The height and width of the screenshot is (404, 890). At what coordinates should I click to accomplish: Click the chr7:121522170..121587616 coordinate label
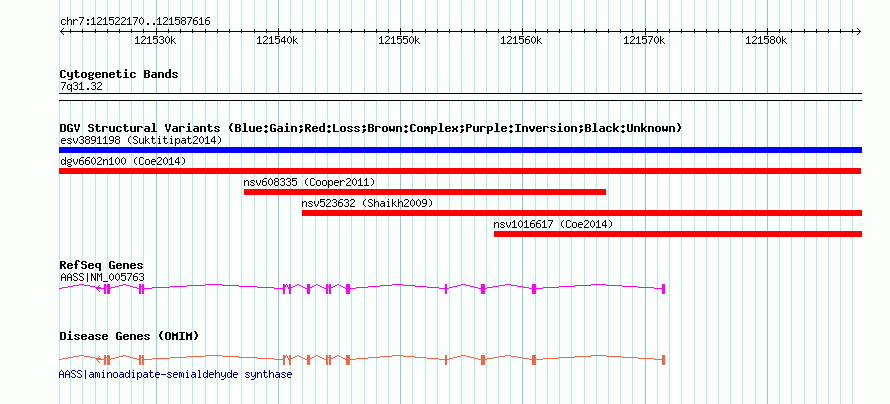click(x=135, y=22)
